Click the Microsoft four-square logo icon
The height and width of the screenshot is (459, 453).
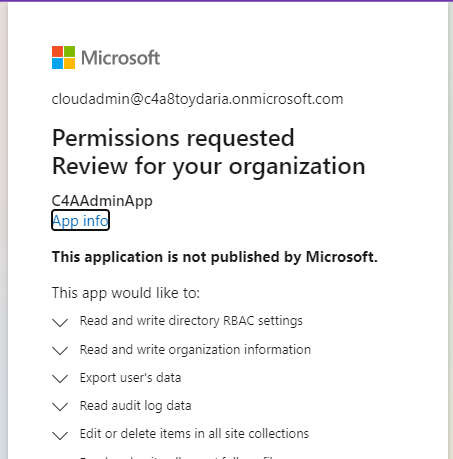(63, 58)
